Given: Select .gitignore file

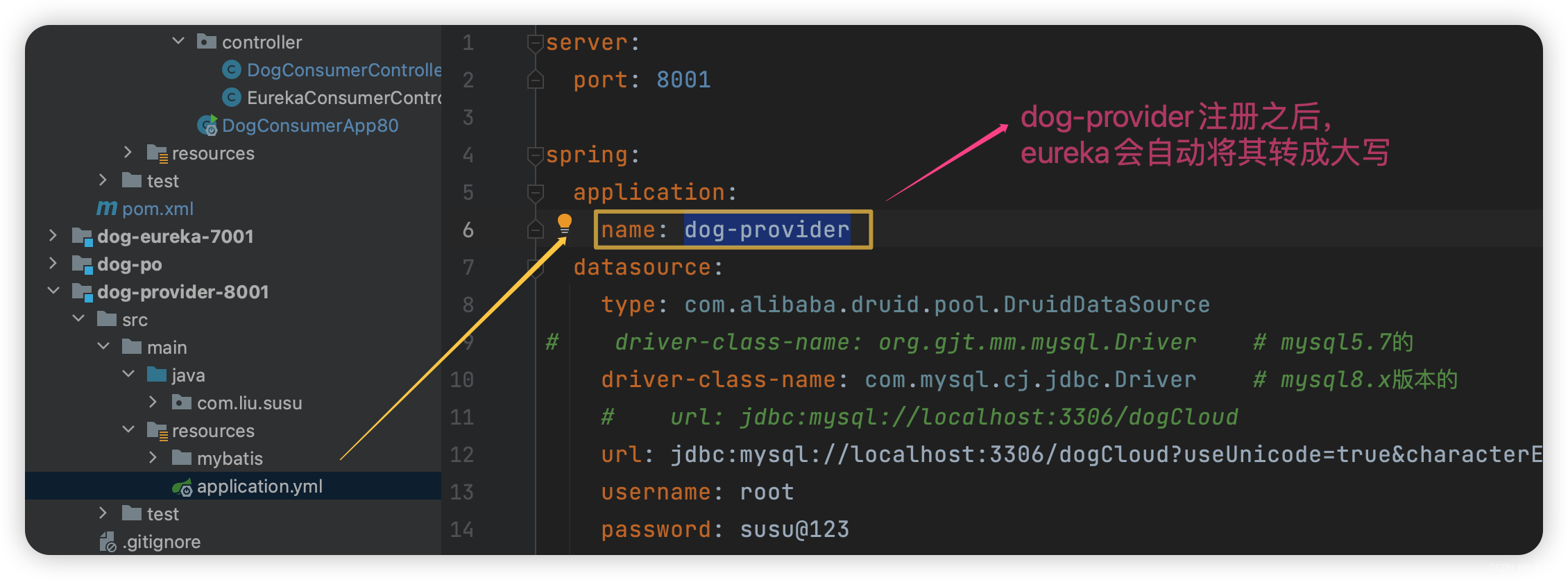Looking at the screenshot, I should coord(162,542).
